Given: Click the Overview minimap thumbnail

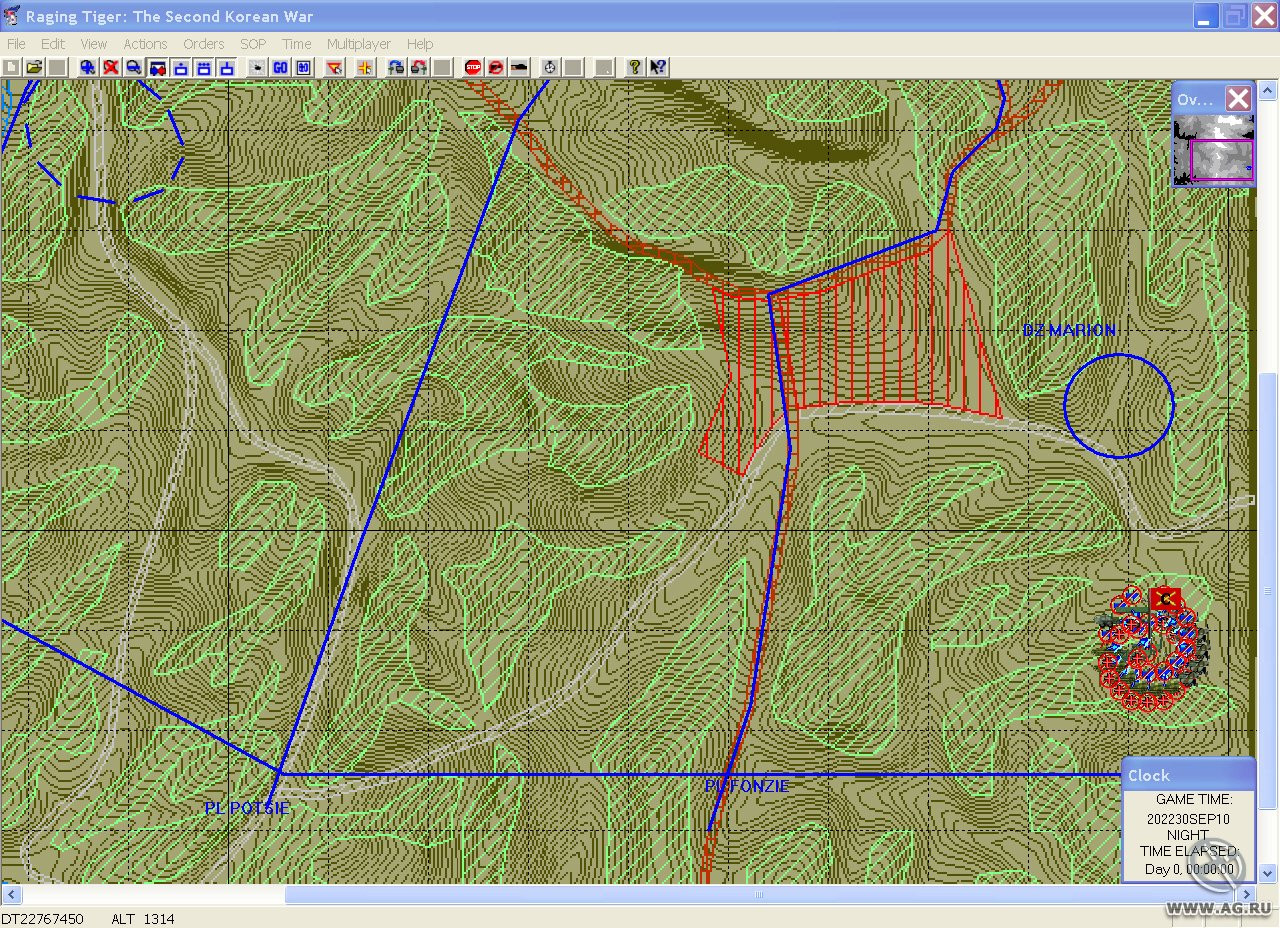Looking at the screenshot, I should click(x=1213, y=149).
